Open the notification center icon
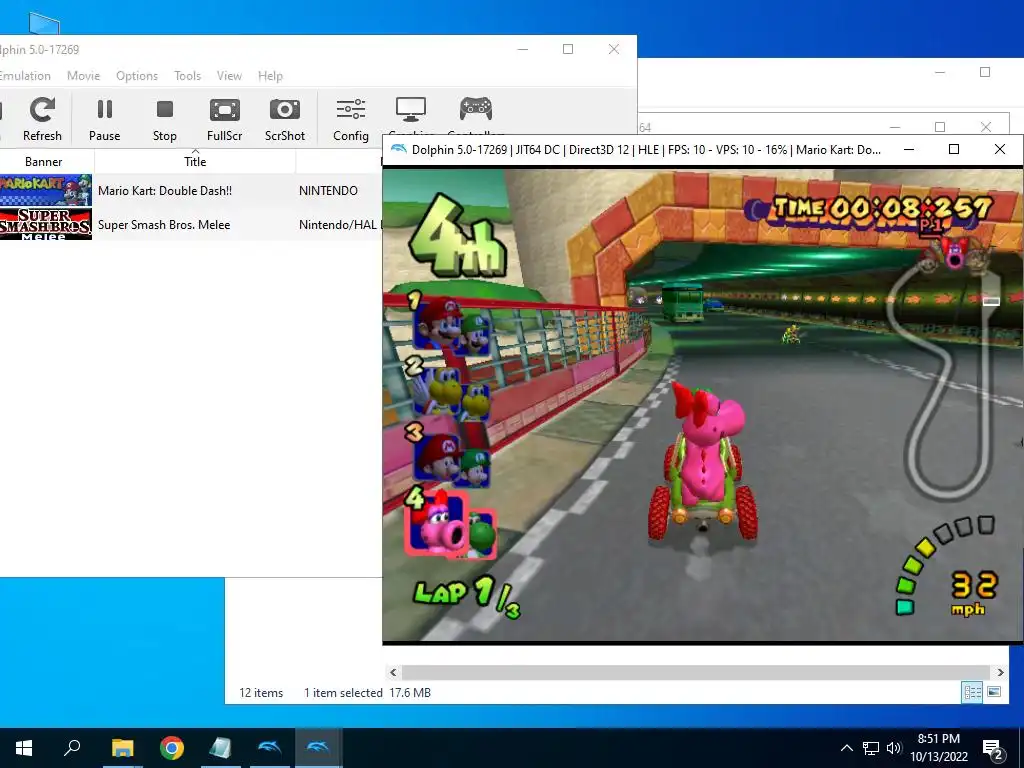Viewport: 1024px width, 768px height. (x=993, y=749)
